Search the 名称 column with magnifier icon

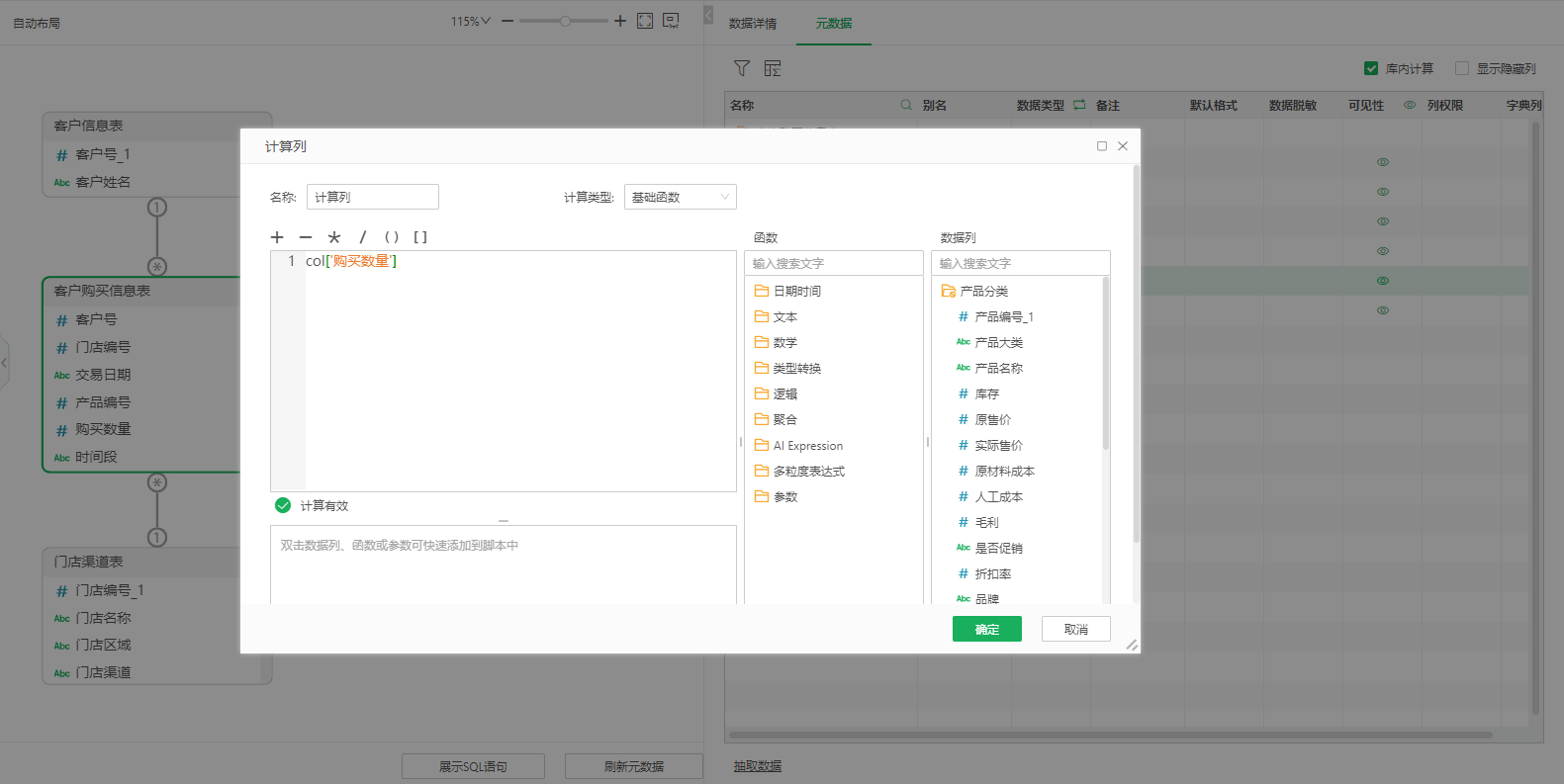pos(906,105)
